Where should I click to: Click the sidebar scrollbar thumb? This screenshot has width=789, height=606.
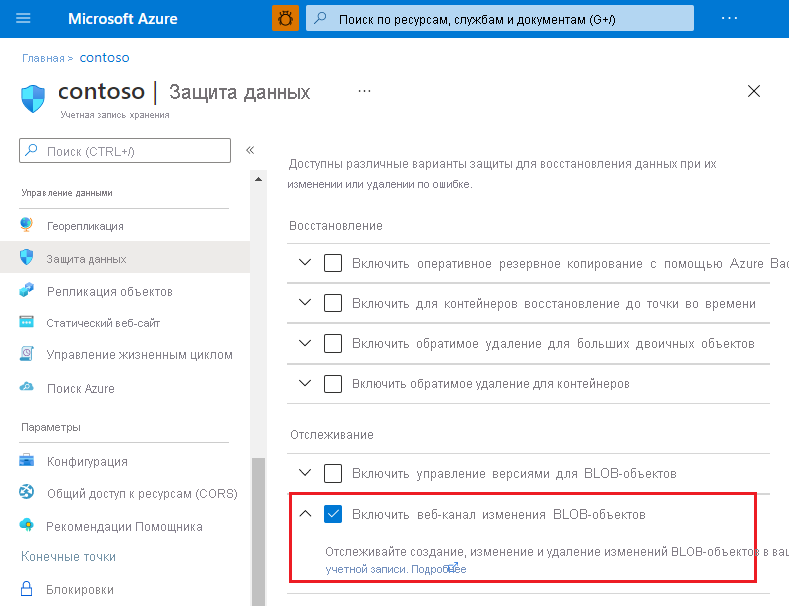point(258,532)
